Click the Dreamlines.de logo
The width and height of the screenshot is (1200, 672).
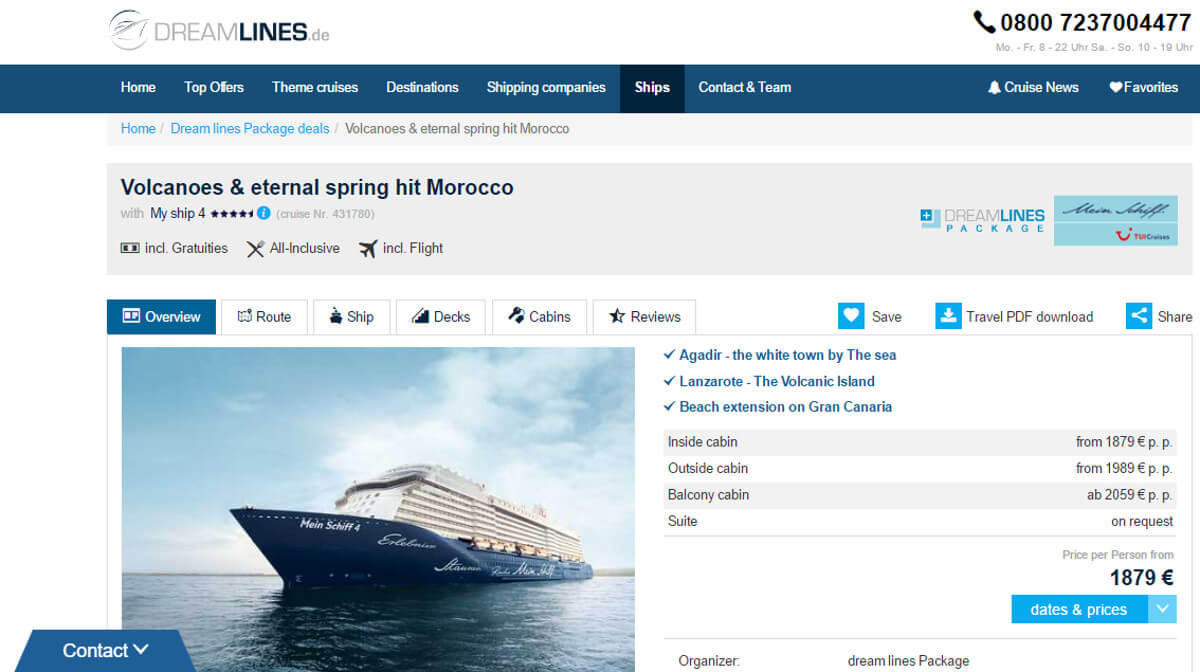pyautogui.click(x=219, y=30)
